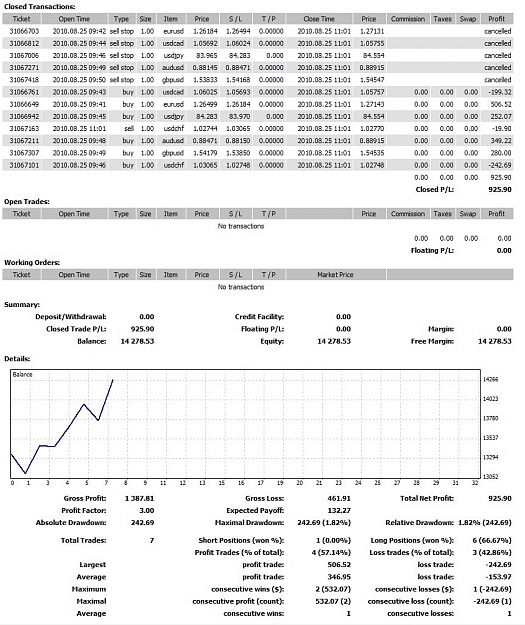The image size is (525, 625).
Task: Select ticket number 31067307
Action: [24, 153]
